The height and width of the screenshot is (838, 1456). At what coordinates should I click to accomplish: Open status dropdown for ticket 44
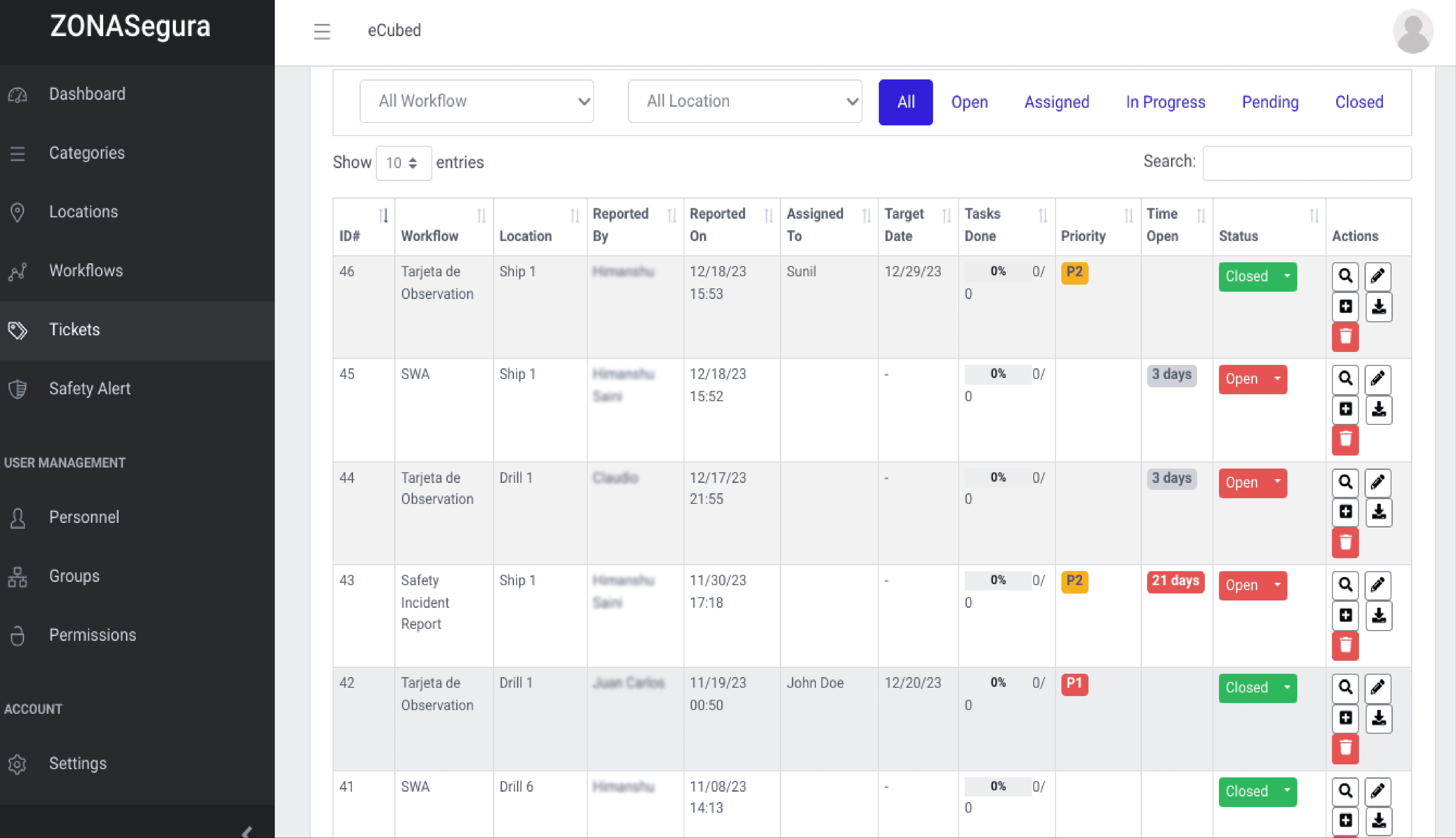tap(1252, 483)
